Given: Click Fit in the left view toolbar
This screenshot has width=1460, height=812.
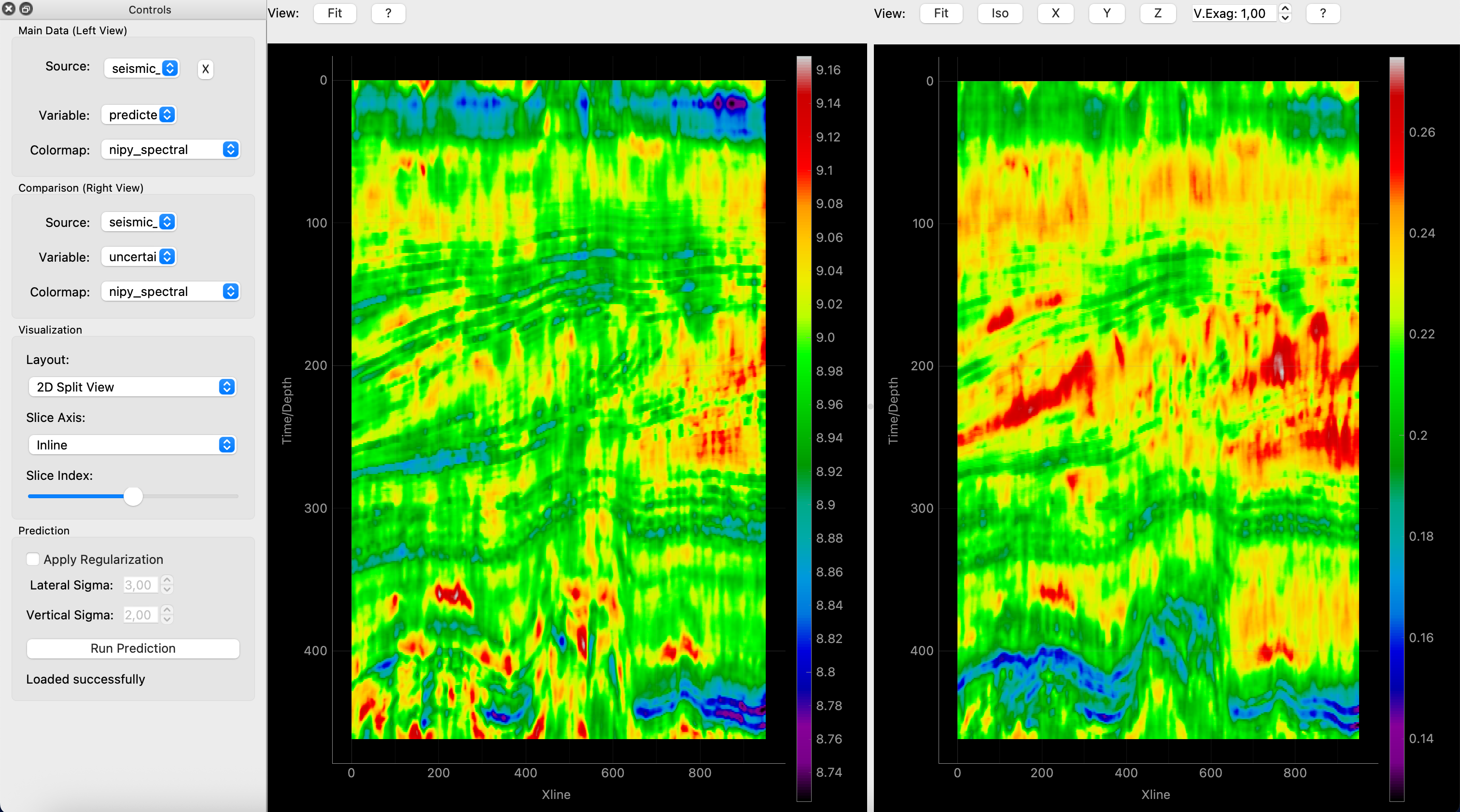Looking at the screenshot, I should click(x=335, y=13).
